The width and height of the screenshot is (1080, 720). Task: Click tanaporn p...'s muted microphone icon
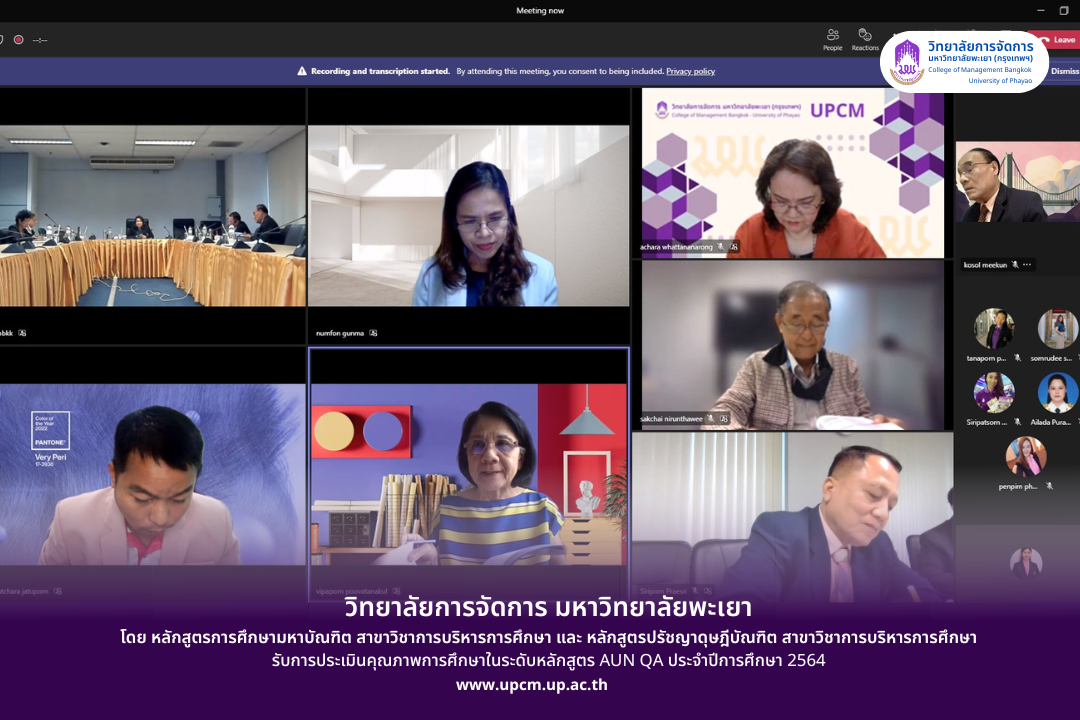(1017, 358)
